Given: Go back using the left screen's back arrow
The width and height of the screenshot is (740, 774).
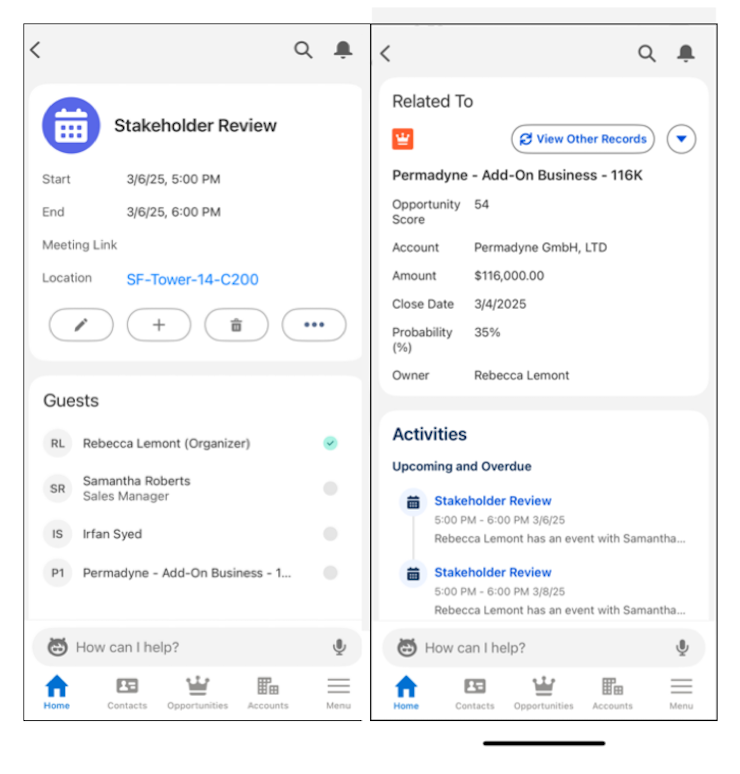Looking at the screenshot, I should pyautogui.click(x=36, y=50).
